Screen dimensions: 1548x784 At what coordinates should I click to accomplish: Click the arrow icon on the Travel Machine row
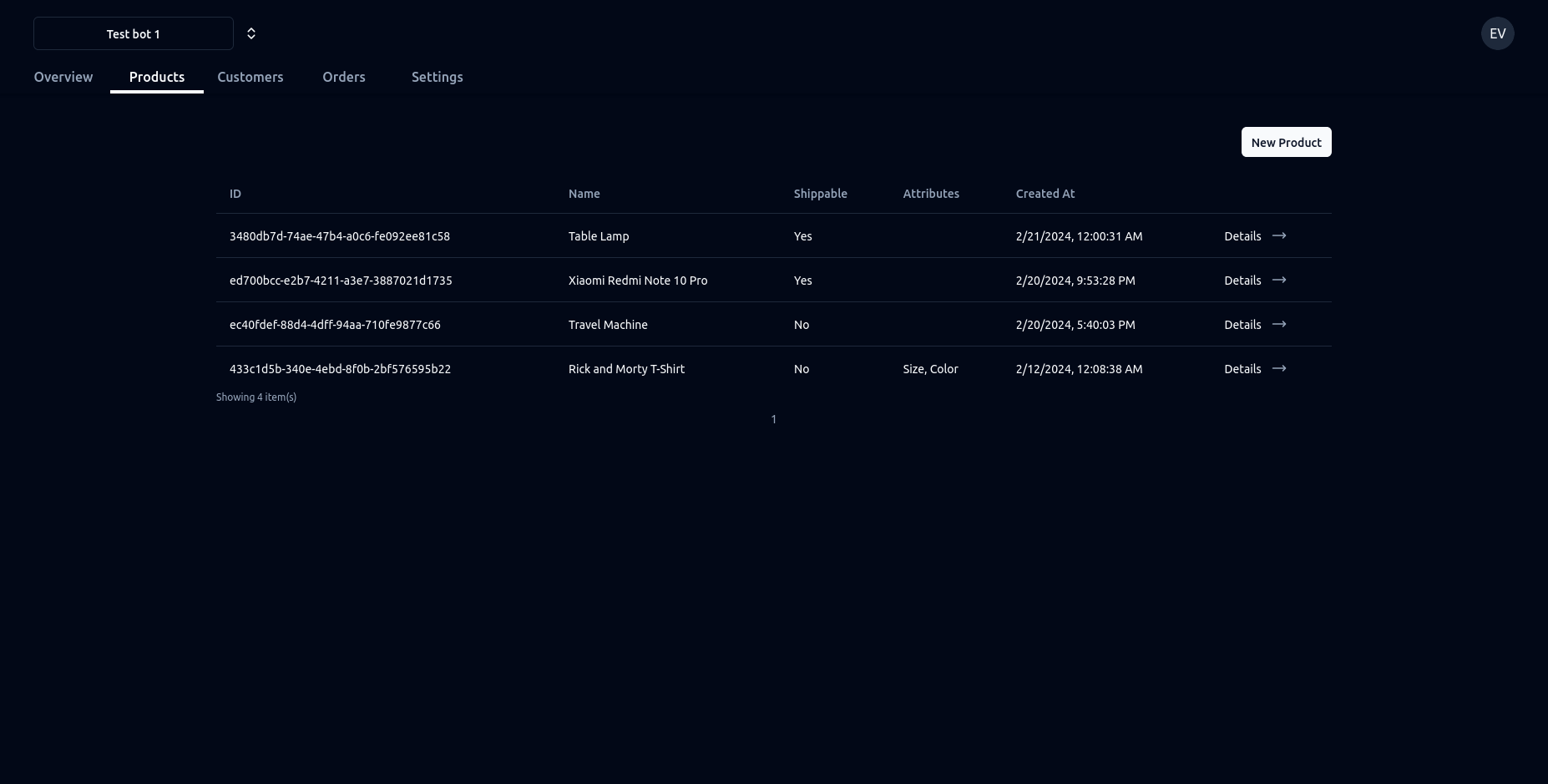[x=1279, y=325]
